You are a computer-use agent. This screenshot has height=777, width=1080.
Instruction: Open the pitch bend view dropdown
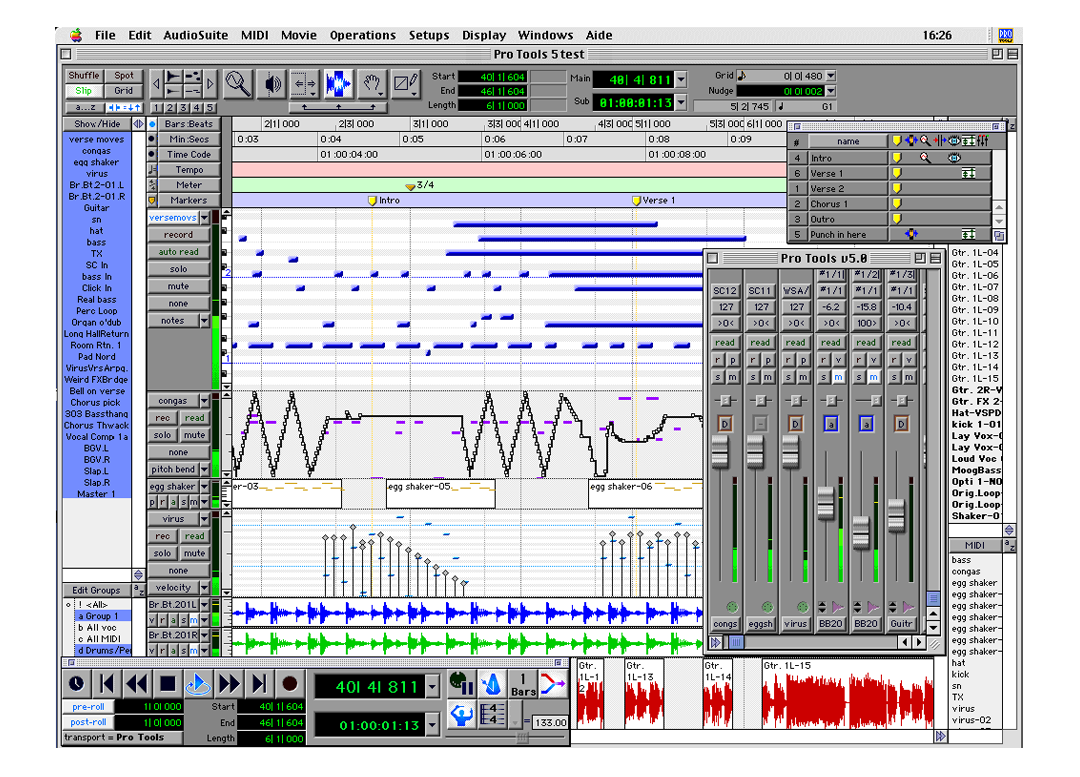point(204,470)
